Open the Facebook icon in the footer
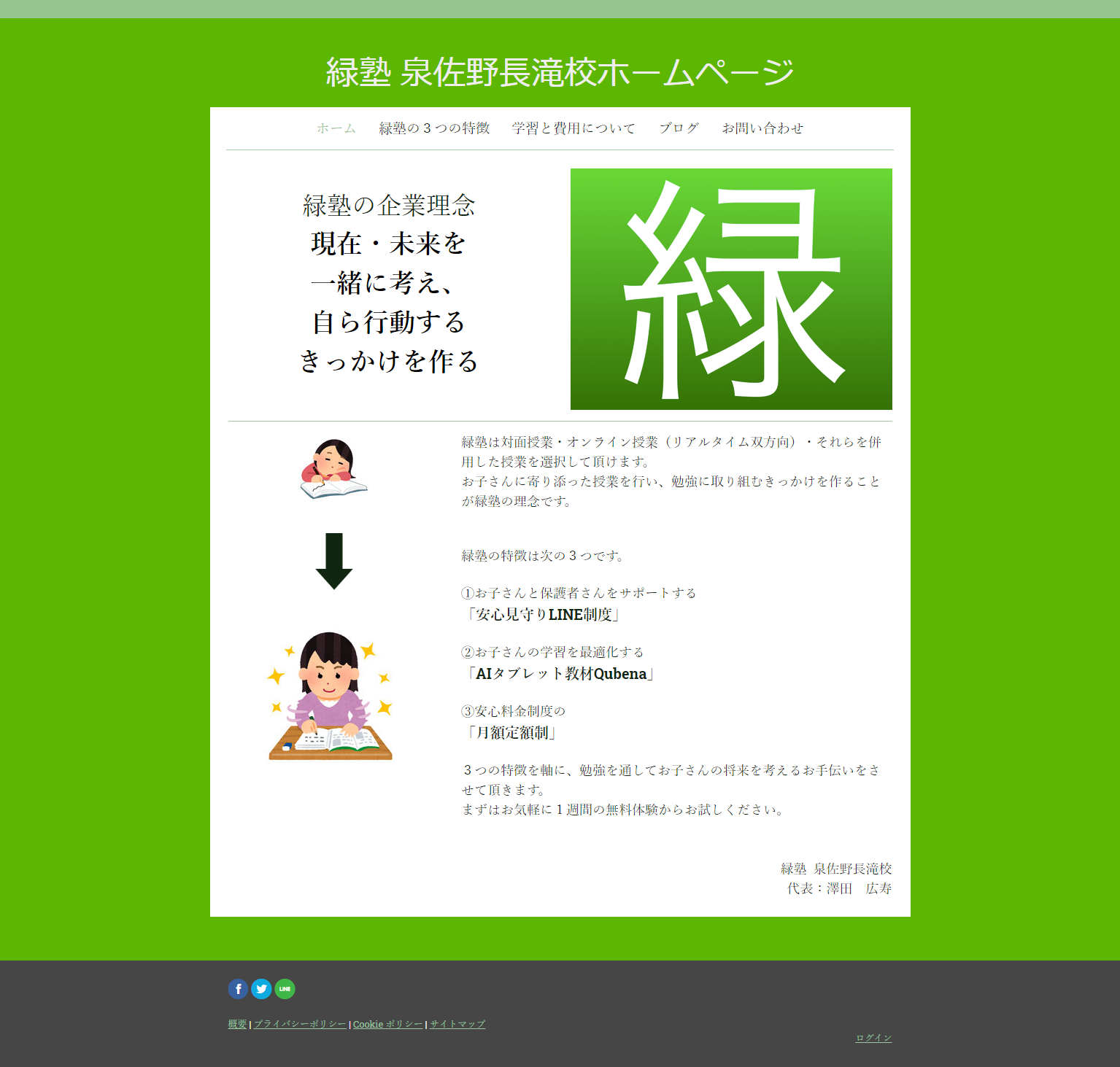The width and height of the screenshot is (1120, 1067). coord(239,989)
